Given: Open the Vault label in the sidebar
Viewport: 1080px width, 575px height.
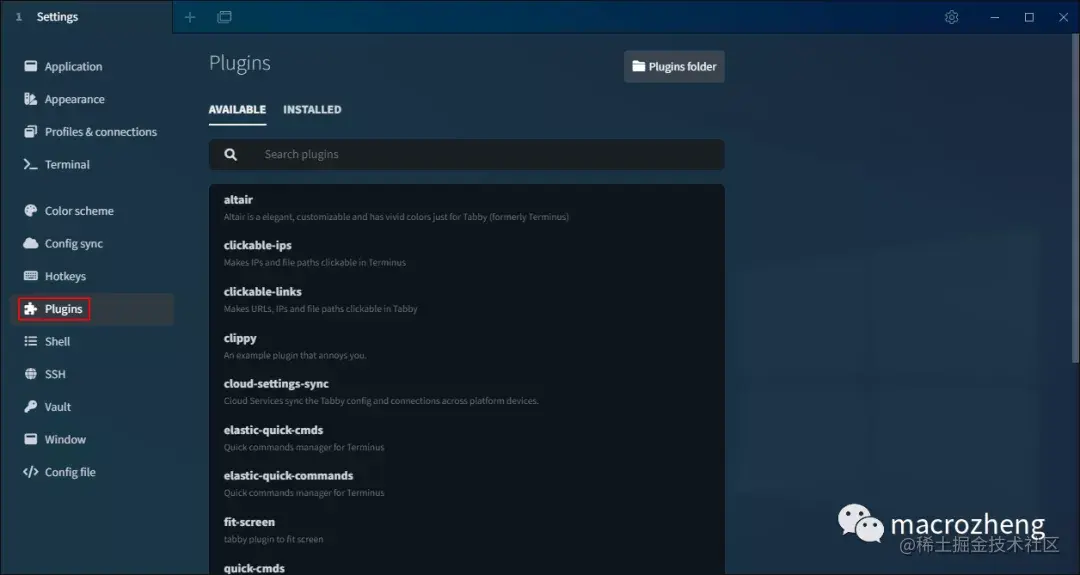Looking at the screenshot, I should (58, 407).
